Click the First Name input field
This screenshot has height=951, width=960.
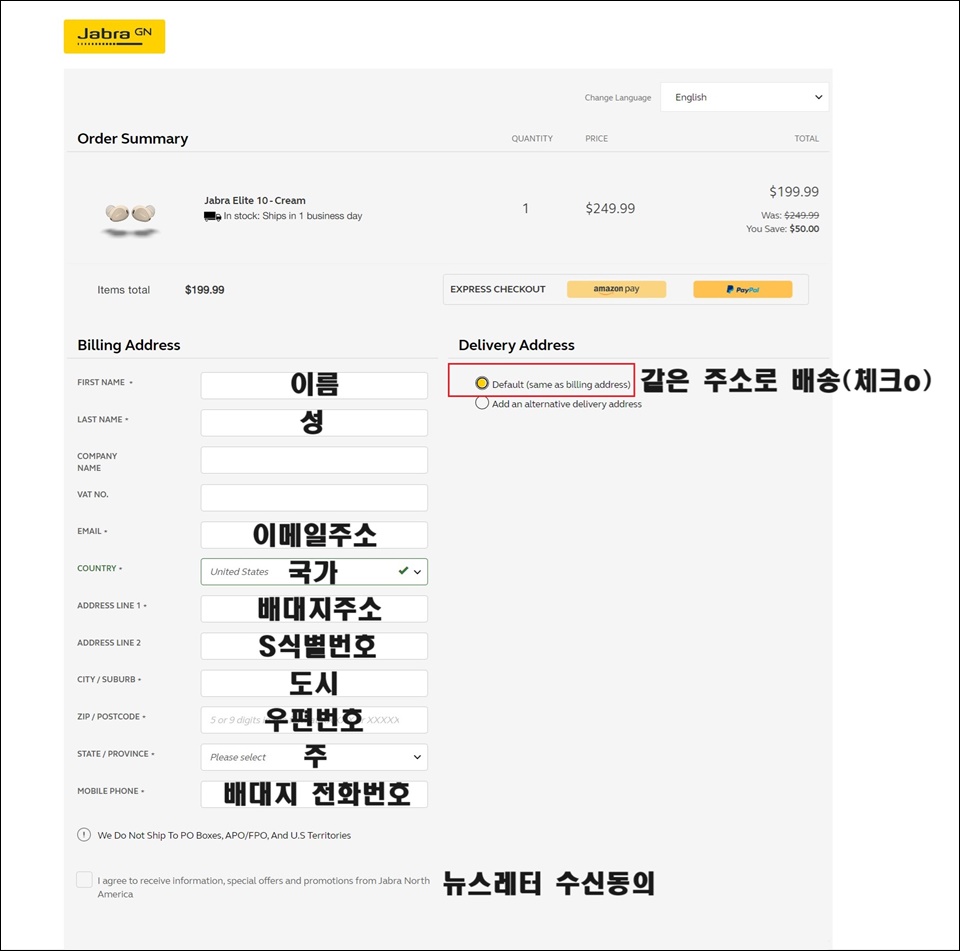pos(314,385)
